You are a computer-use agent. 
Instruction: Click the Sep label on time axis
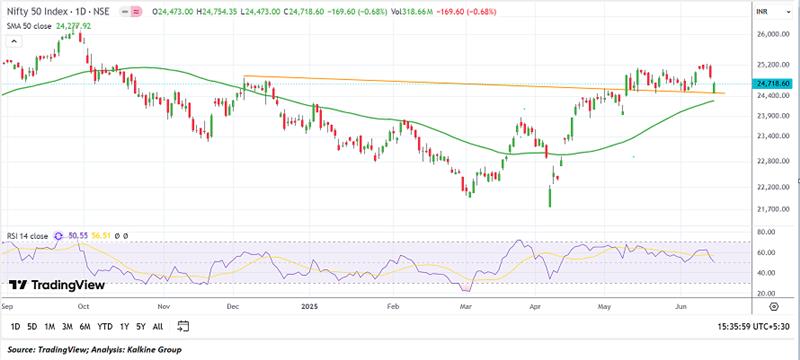point(7,306)
